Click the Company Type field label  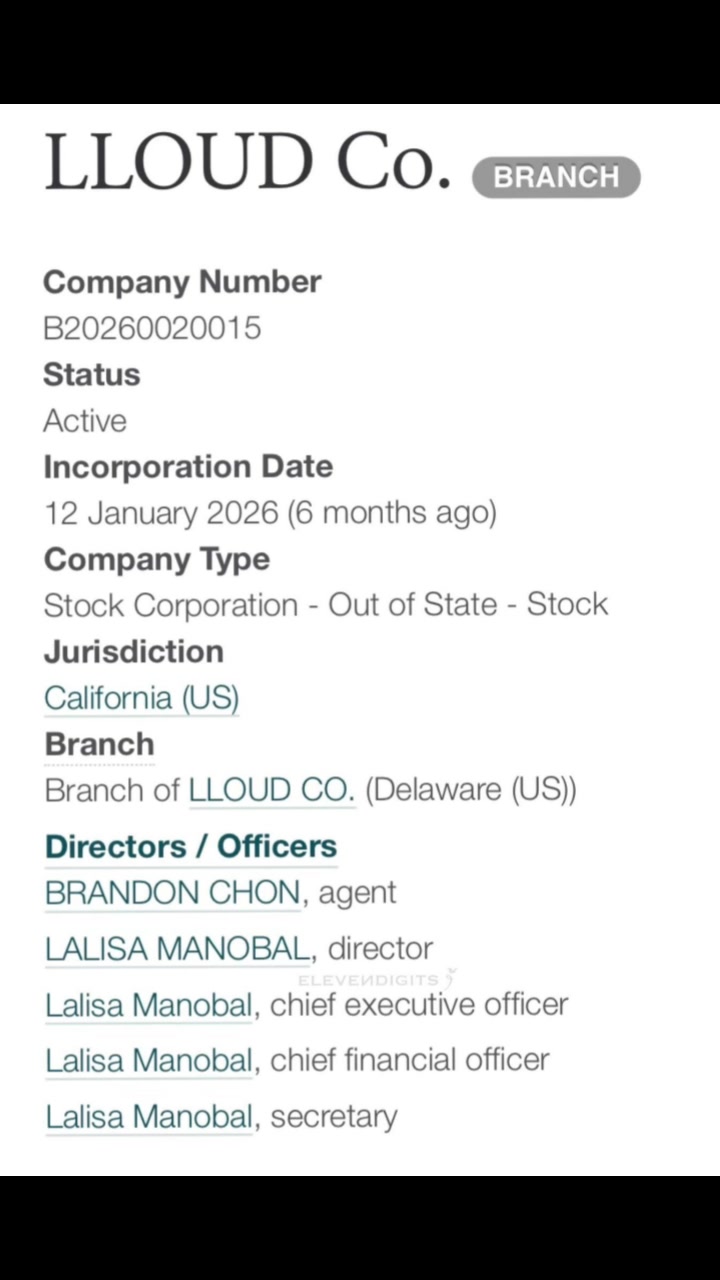pos(157,559)
